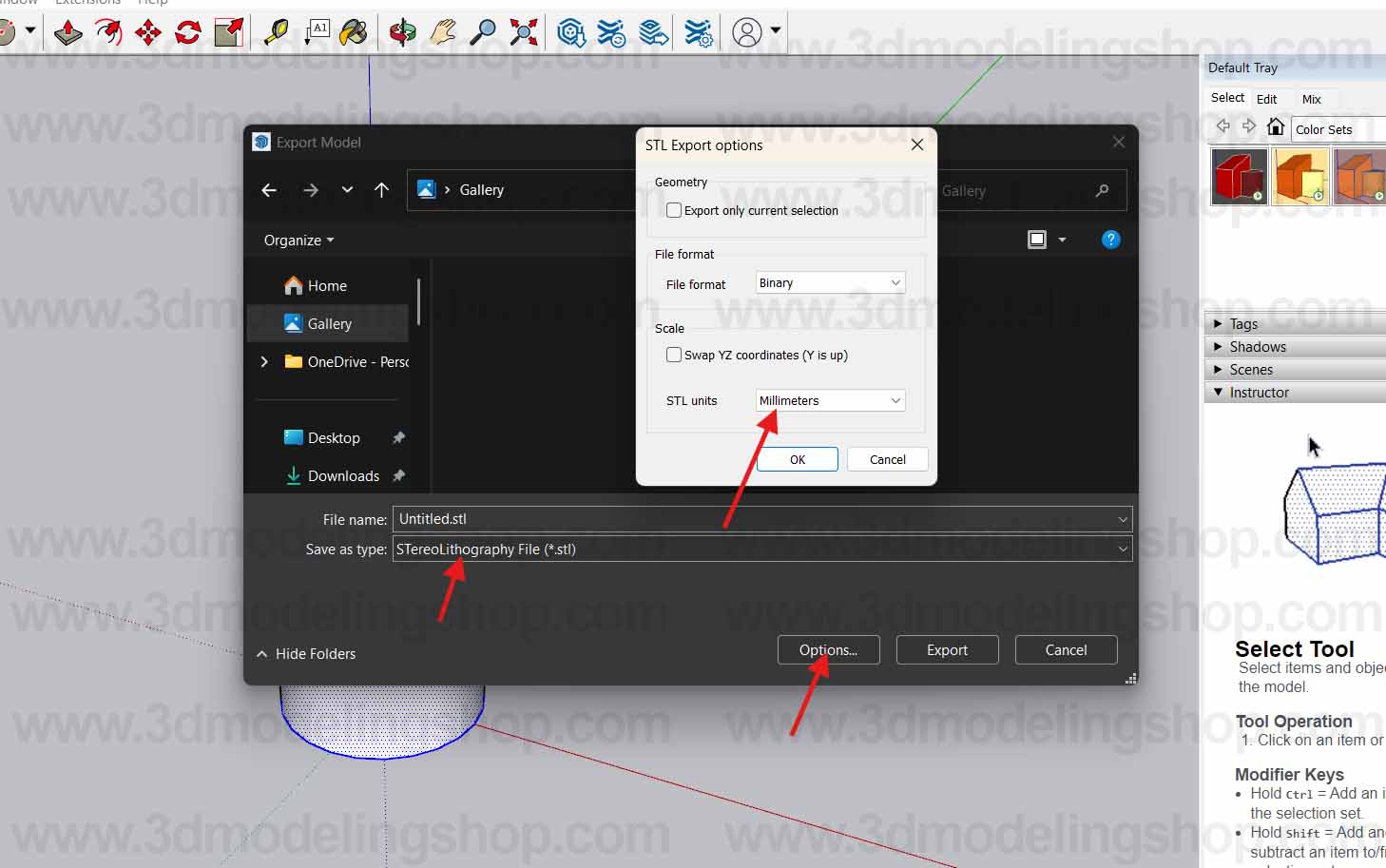
Task: Go up one folder level
Action: click(x=382, y=190)
